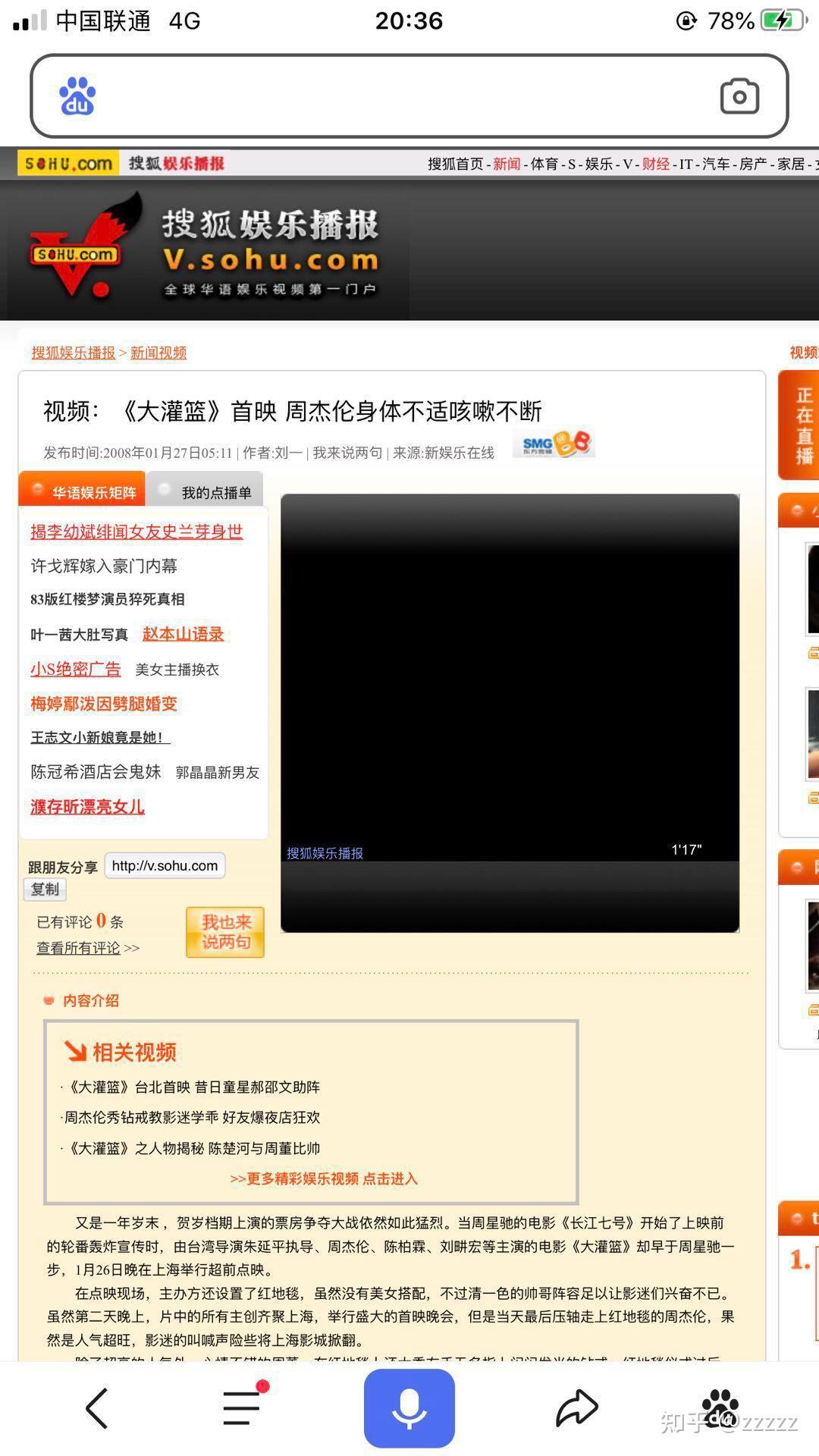Open 《大灌篮》台北首映 昔日童星郝邵文助阵 video
Viewport: 819px width, 1456px height.
191,1087
